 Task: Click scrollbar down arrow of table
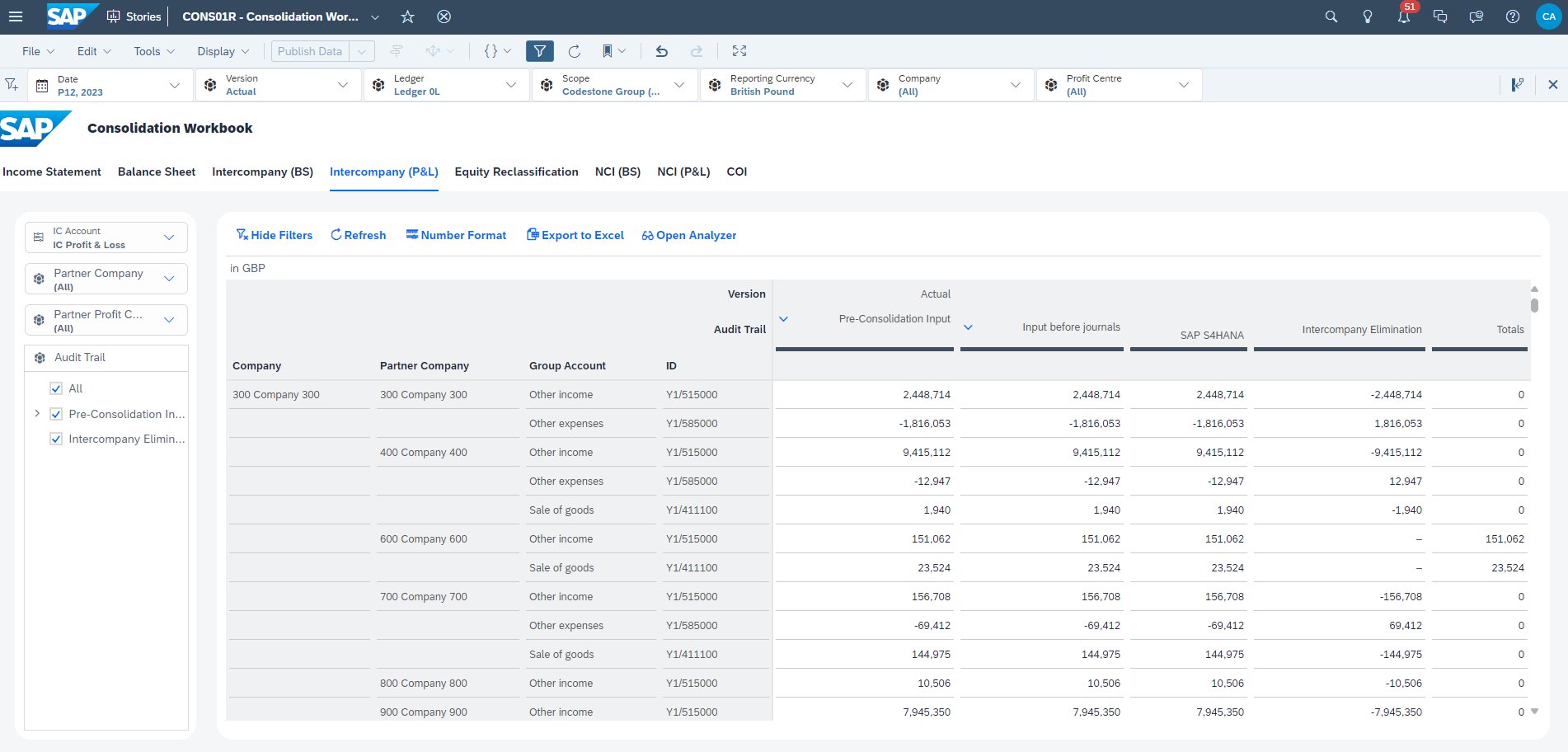[1534, 711]
